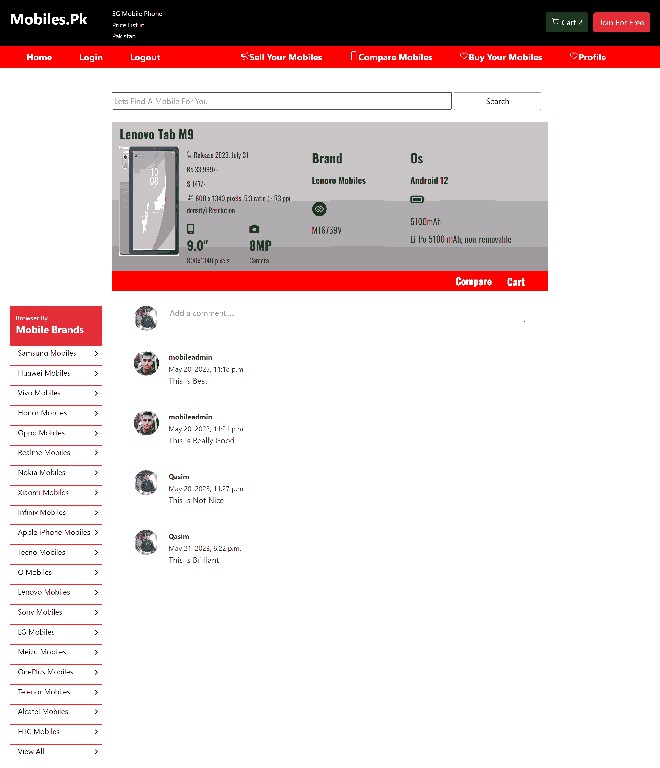Click mobileadmin avatar on 'Really Good' comment
The width and height of the screenshot is (660, 768).
146,423
